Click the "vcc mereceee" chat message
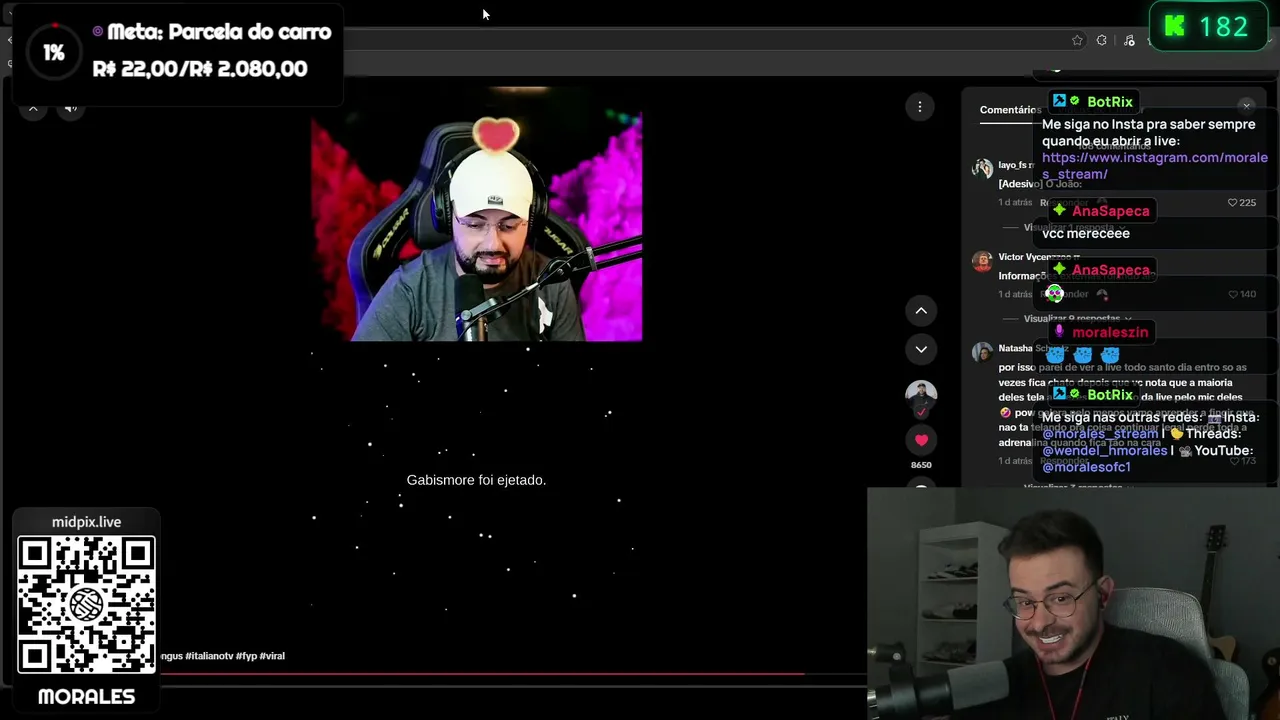Viewport: 1280px width, 720px height. (1086, 233)
